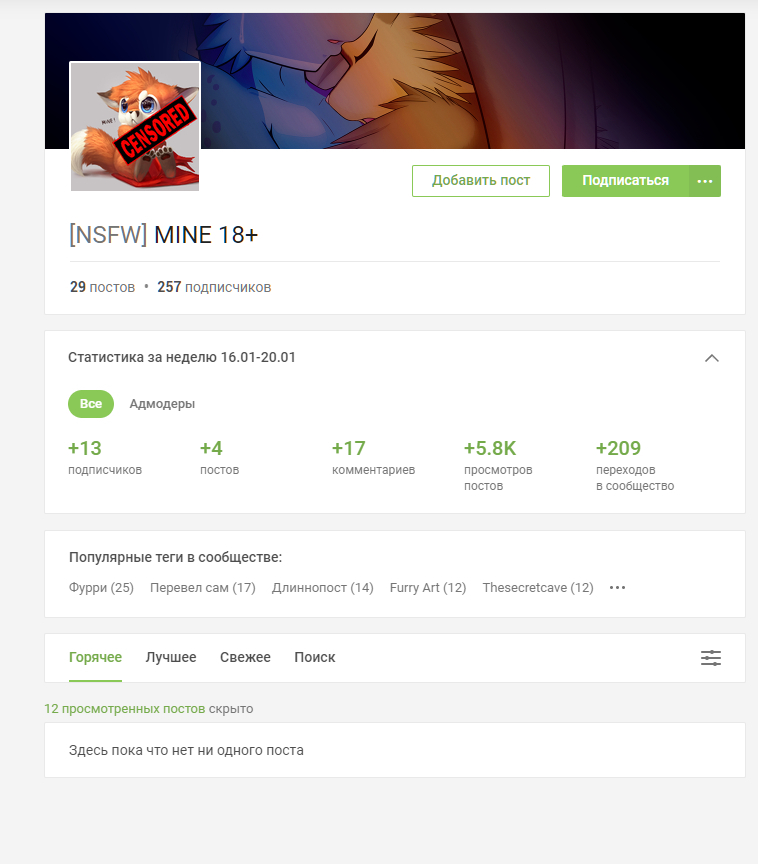Switch statistics to Адмодеры
This screenshot has height=864, width=758.
point(162,404)
